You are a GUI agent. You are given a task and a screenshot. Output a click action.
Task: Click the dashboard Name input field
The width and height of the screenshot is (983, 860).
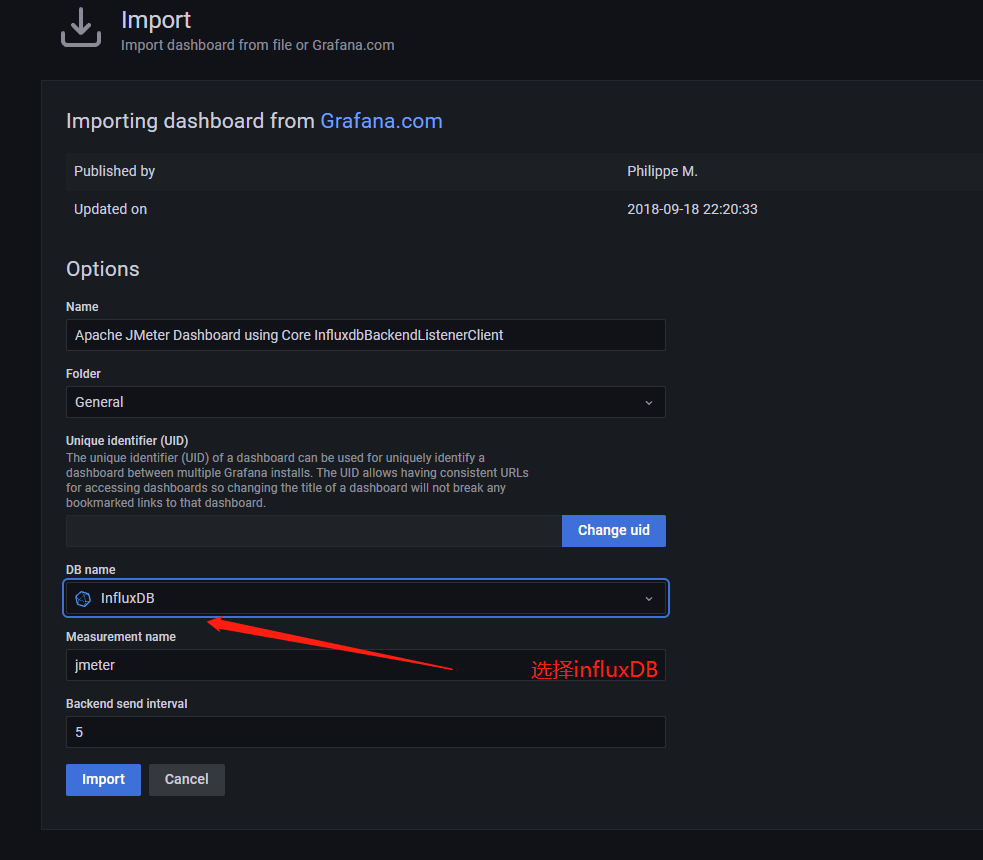point(365,335)
